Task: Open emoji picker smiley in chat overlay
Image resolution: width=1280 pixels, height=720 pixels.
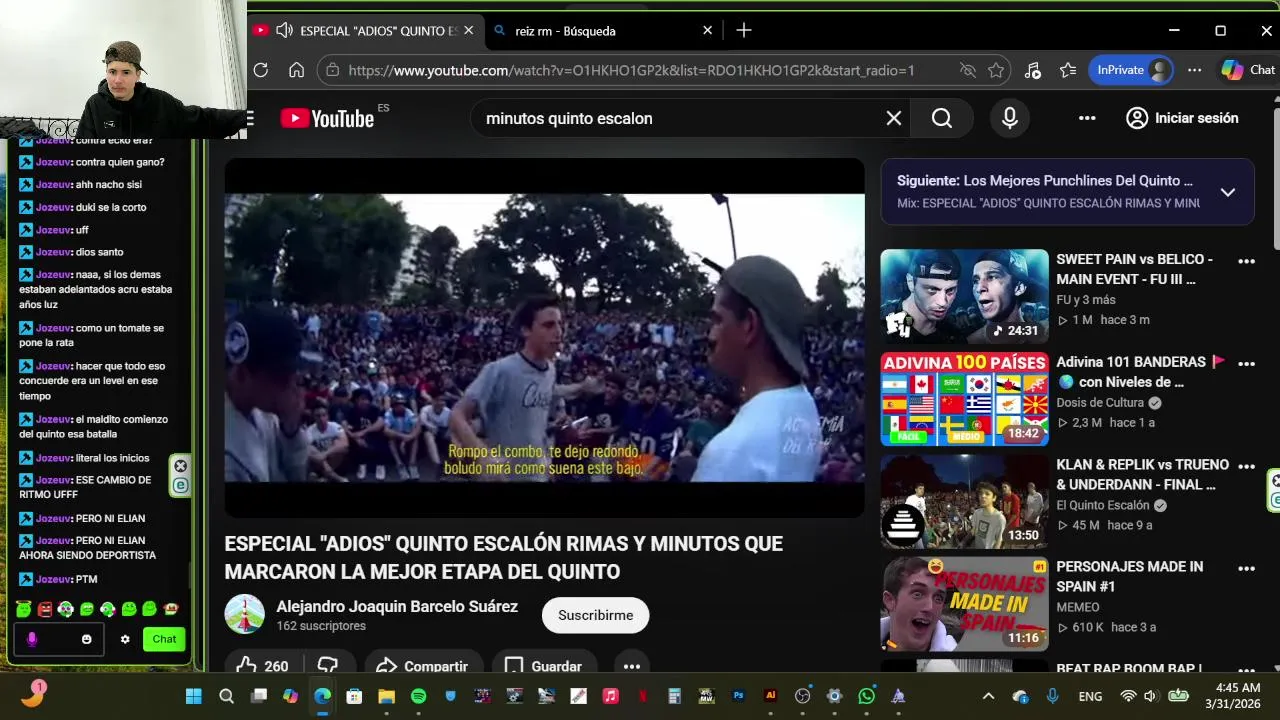Action: click(87, 639)
